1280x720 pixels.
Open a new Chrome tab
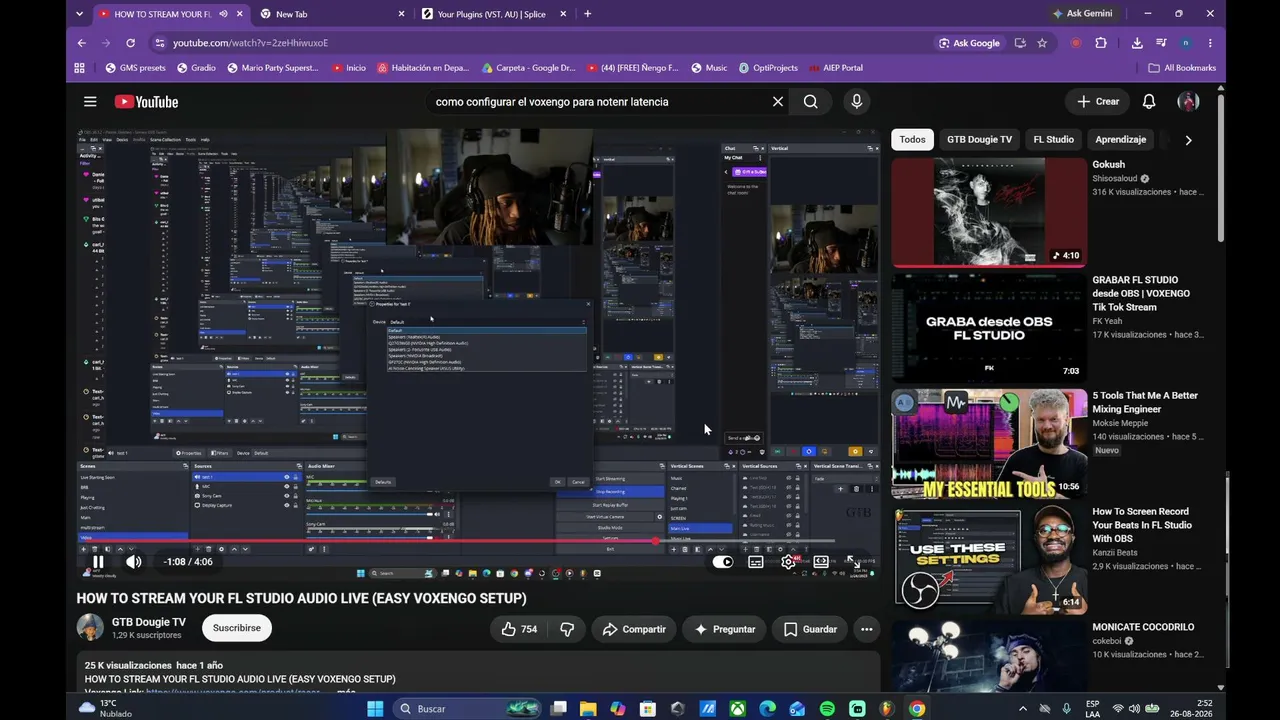(x=587, y=14)
